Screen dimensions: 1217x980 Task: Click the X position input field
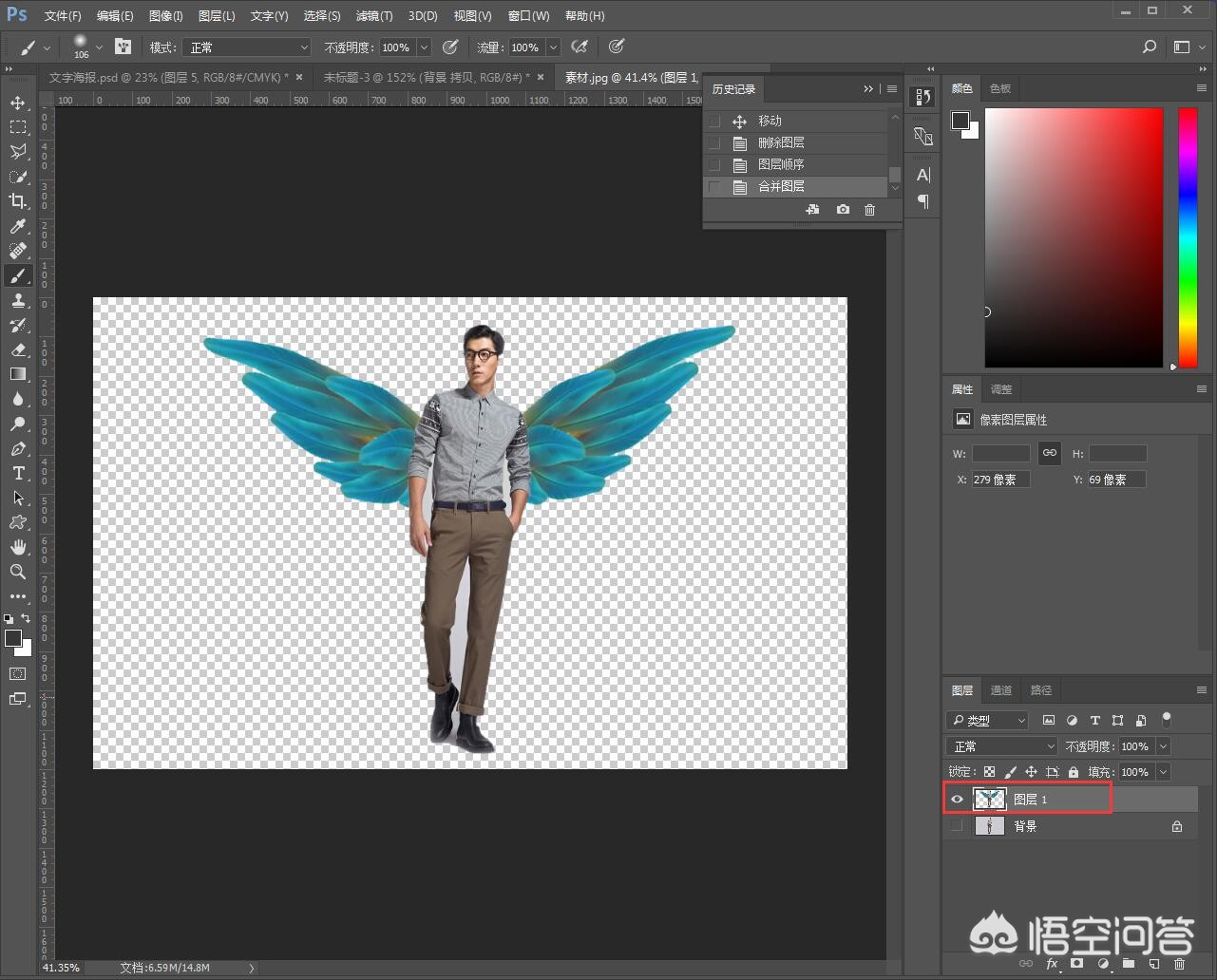(999, 480)
